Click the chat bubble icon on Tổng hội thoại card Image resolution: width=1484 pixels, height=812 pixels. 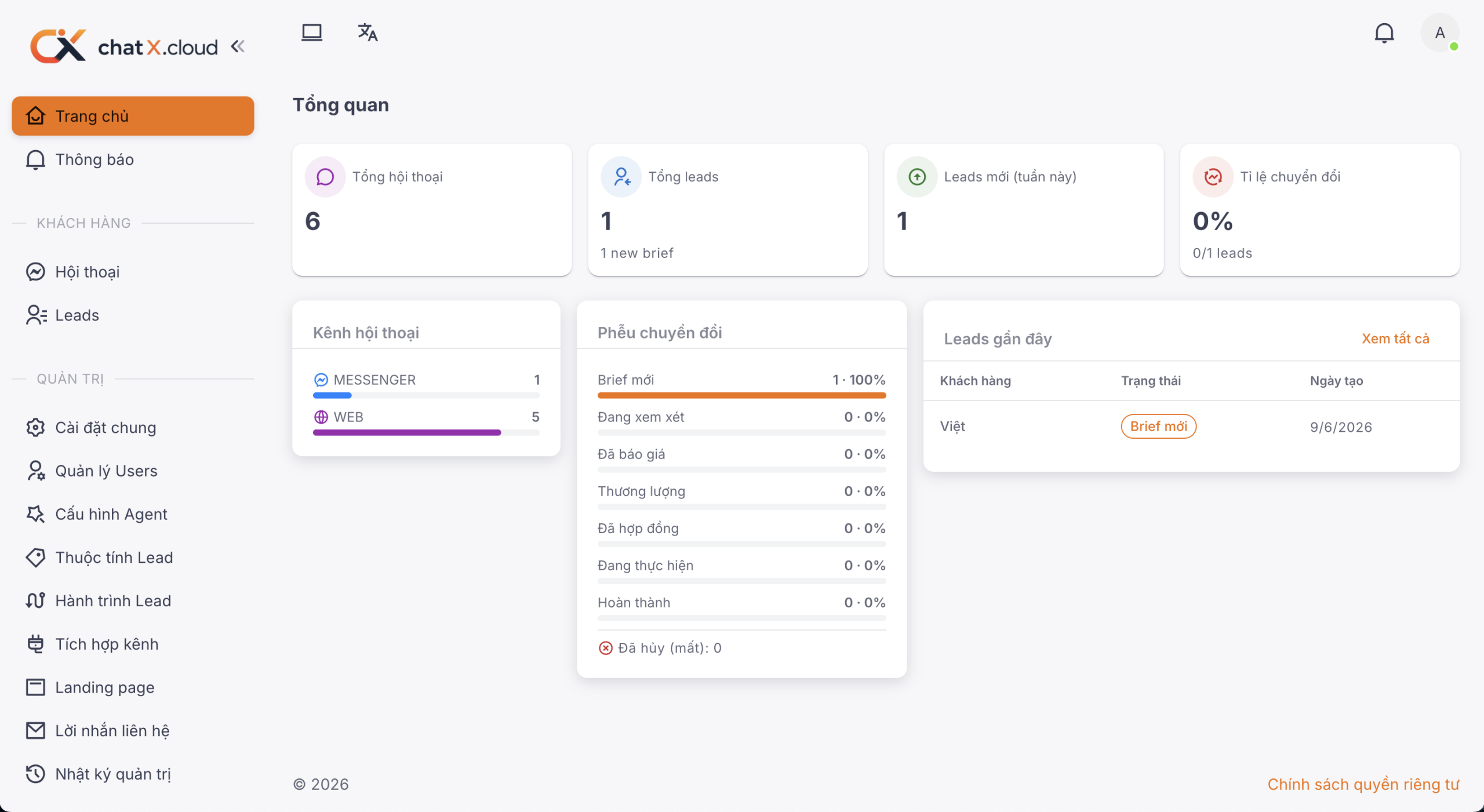(x=325, y=177)
